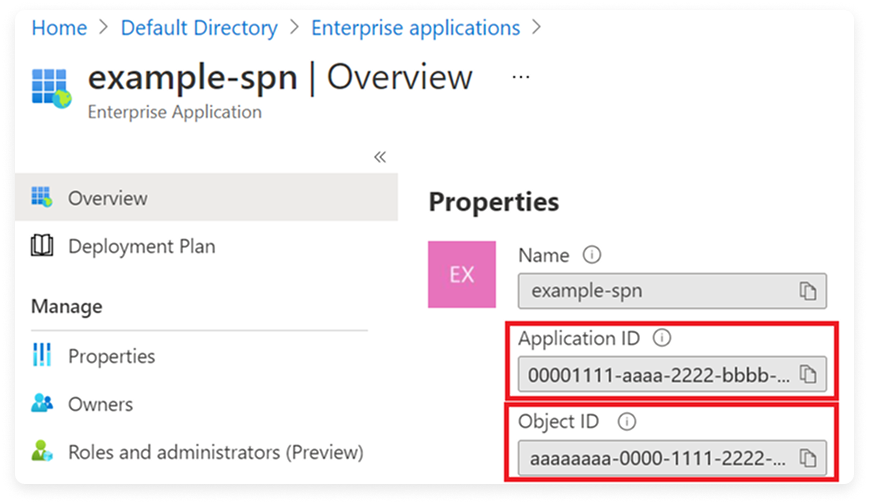Viewport: 869px width, 504px height.
Task: Copy the Name value to clipboard
Action: tap(808, 291)
